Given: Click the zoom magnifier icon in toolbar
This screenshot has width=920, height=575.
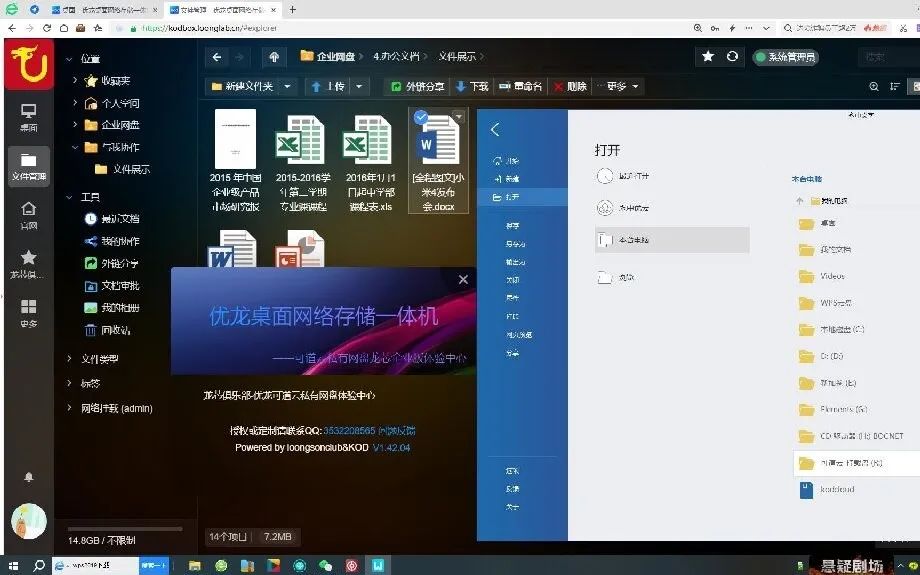Looking at the screenshot, I should click(874, 86).
